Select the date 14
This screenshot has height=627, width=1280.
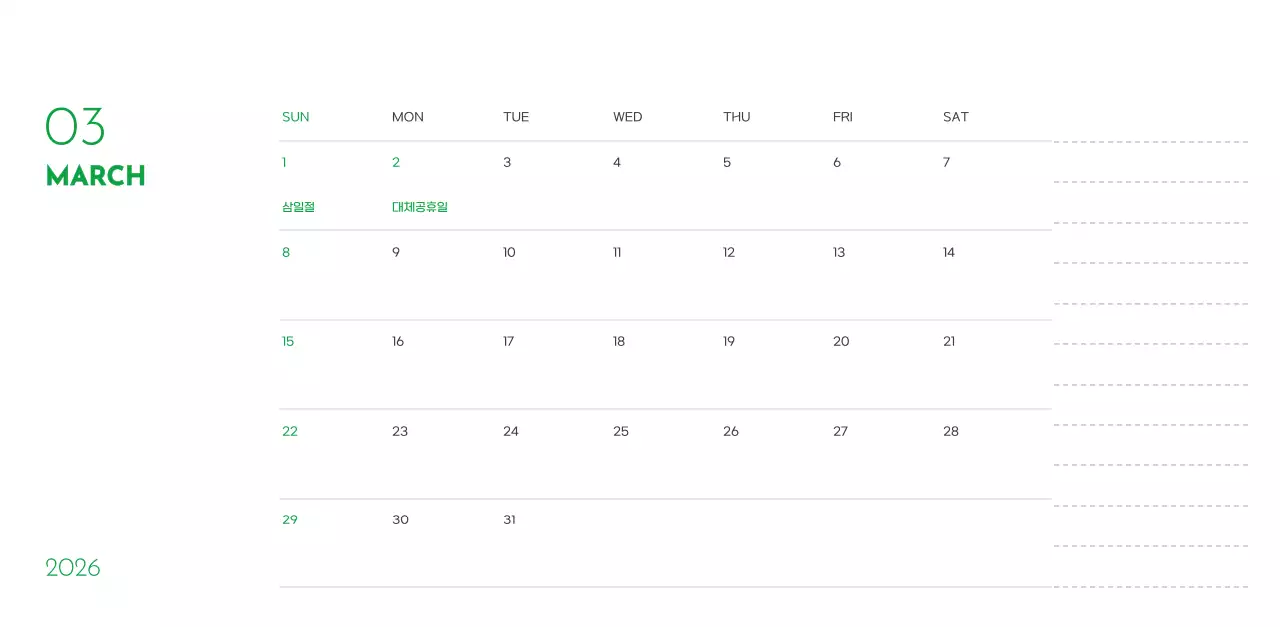tap(948, 252)
